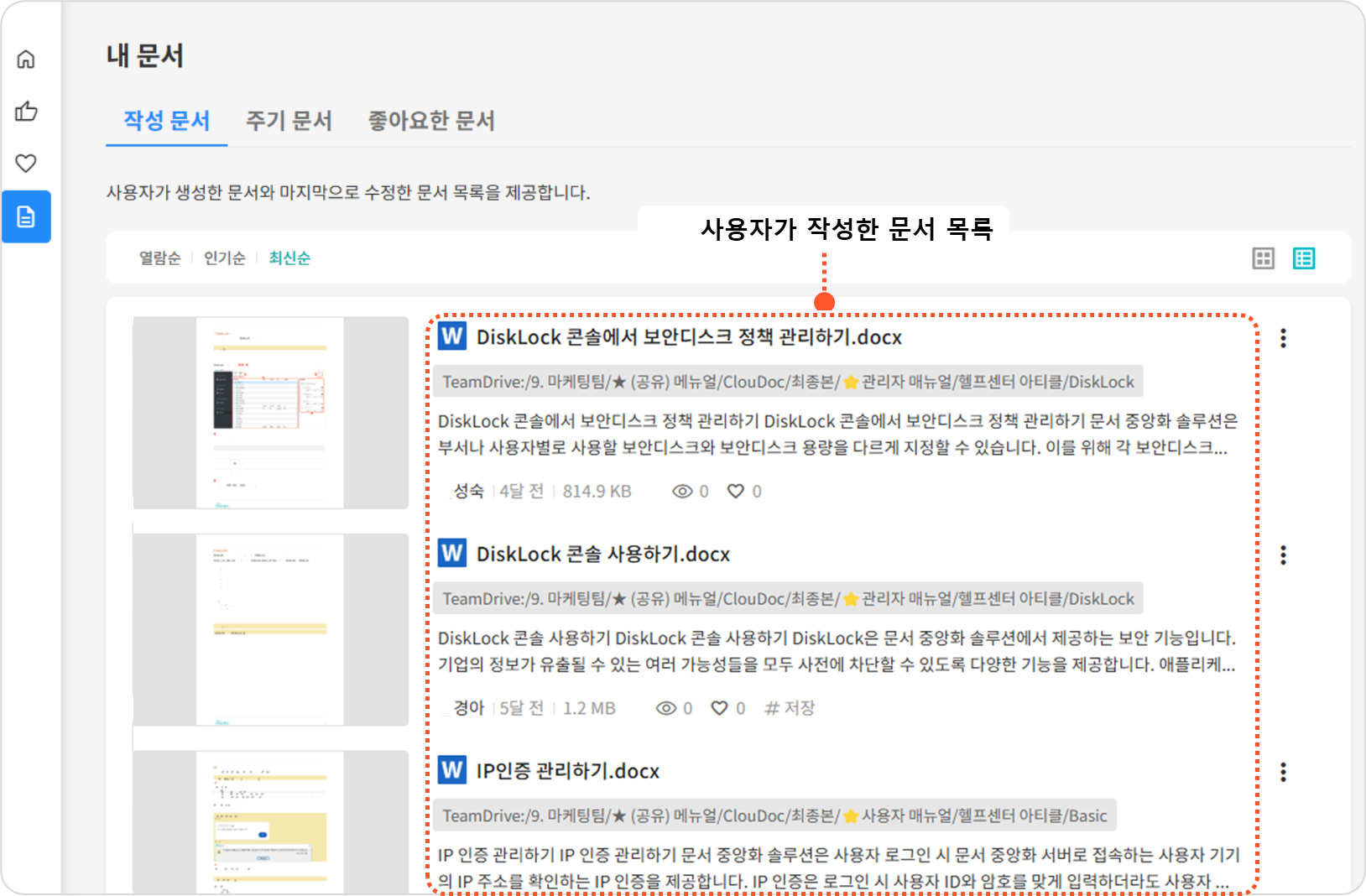Open more options for DiskLock 콘솔 사용하기.docx
Screen dimensions: 1366x896
pos(1283,555)
